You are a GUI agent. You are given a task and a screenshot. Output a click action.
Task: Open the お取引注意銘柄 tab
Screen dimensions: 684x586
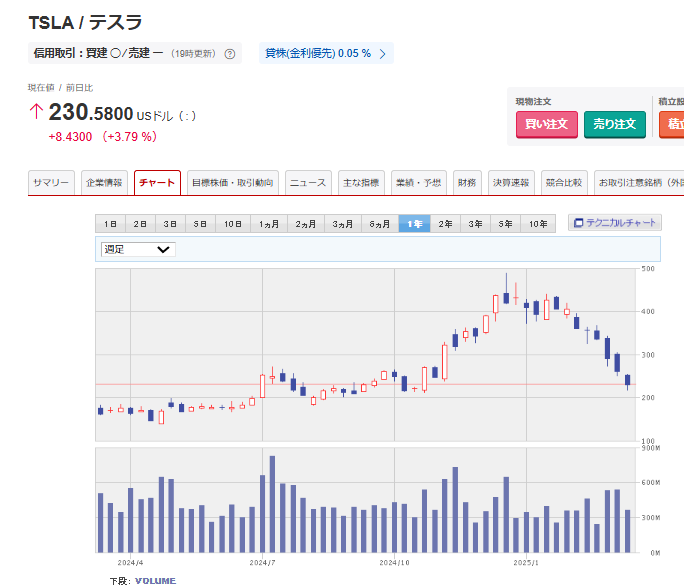tap(639, 182)
